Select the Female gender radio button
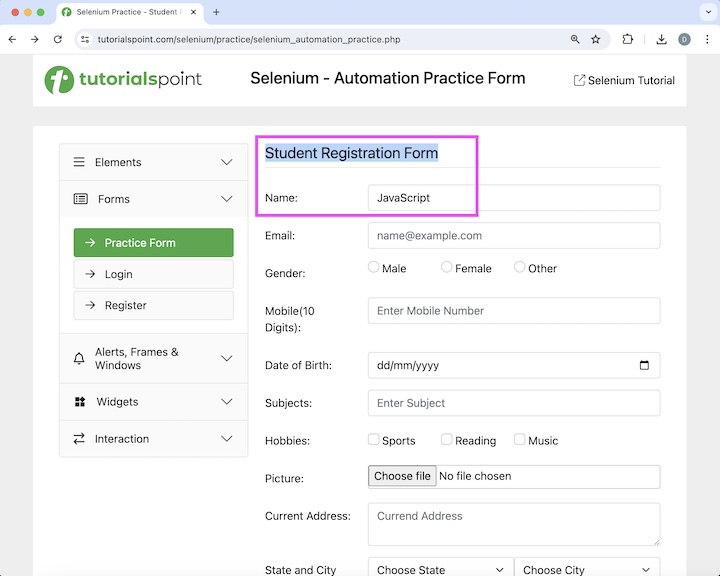Viewport: 720px width, 576px height. [x=446, y=267]
